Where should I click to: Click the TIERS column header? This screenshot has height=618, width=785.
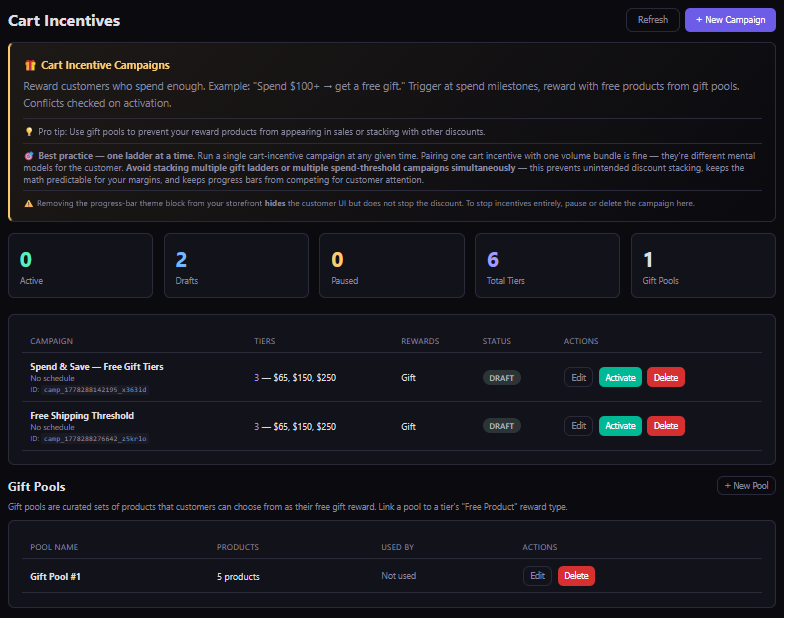[x=264, y=341]
